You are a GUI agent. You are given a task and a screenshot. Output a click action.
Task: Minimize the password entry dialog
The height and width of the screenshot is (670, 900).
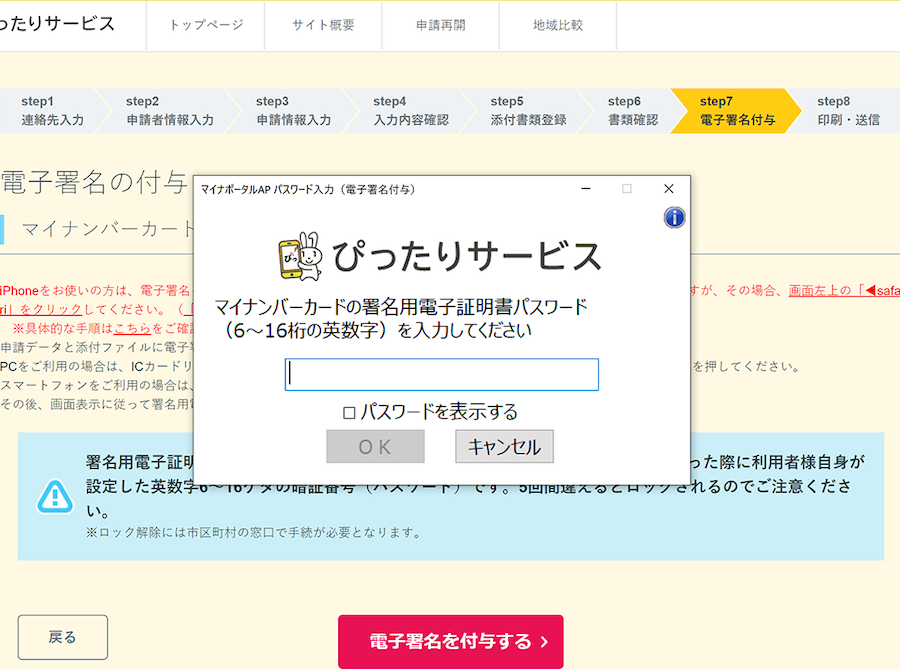[585, 189]
